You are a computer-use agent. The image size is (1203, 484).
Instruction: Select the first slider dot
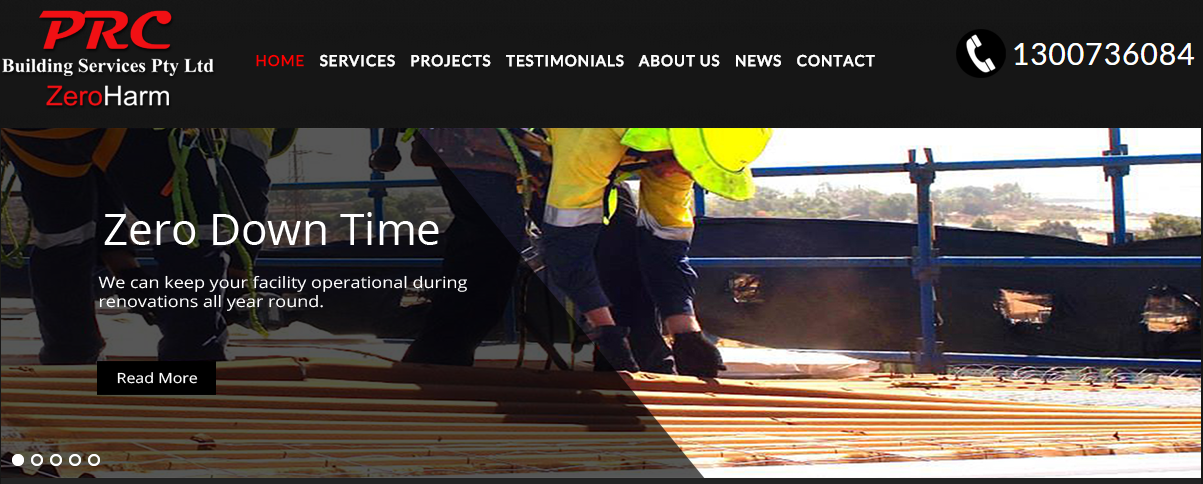click(x=18, y=460)
